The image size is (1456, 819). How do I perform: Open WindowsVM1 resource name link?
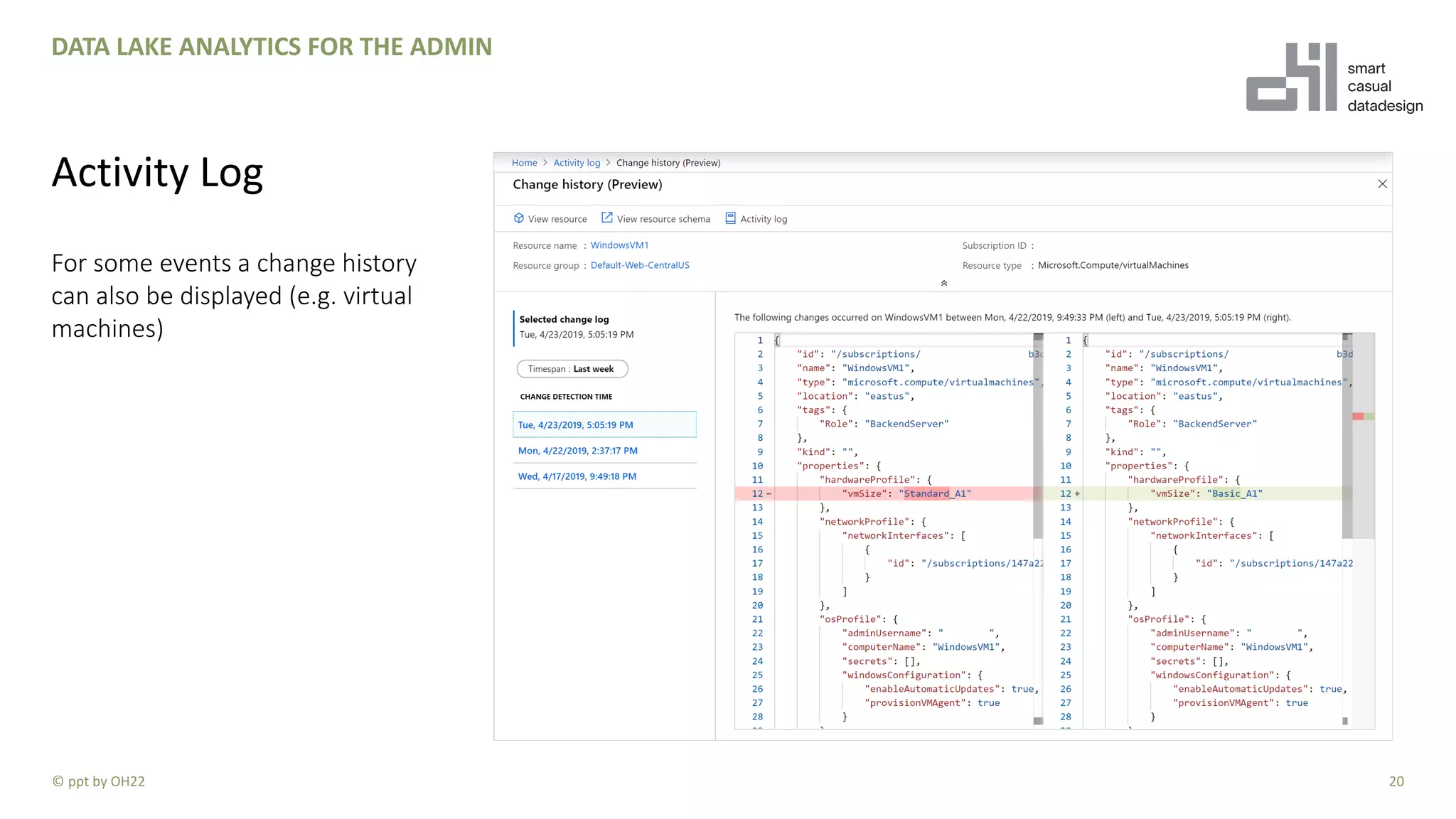(619, 245)
